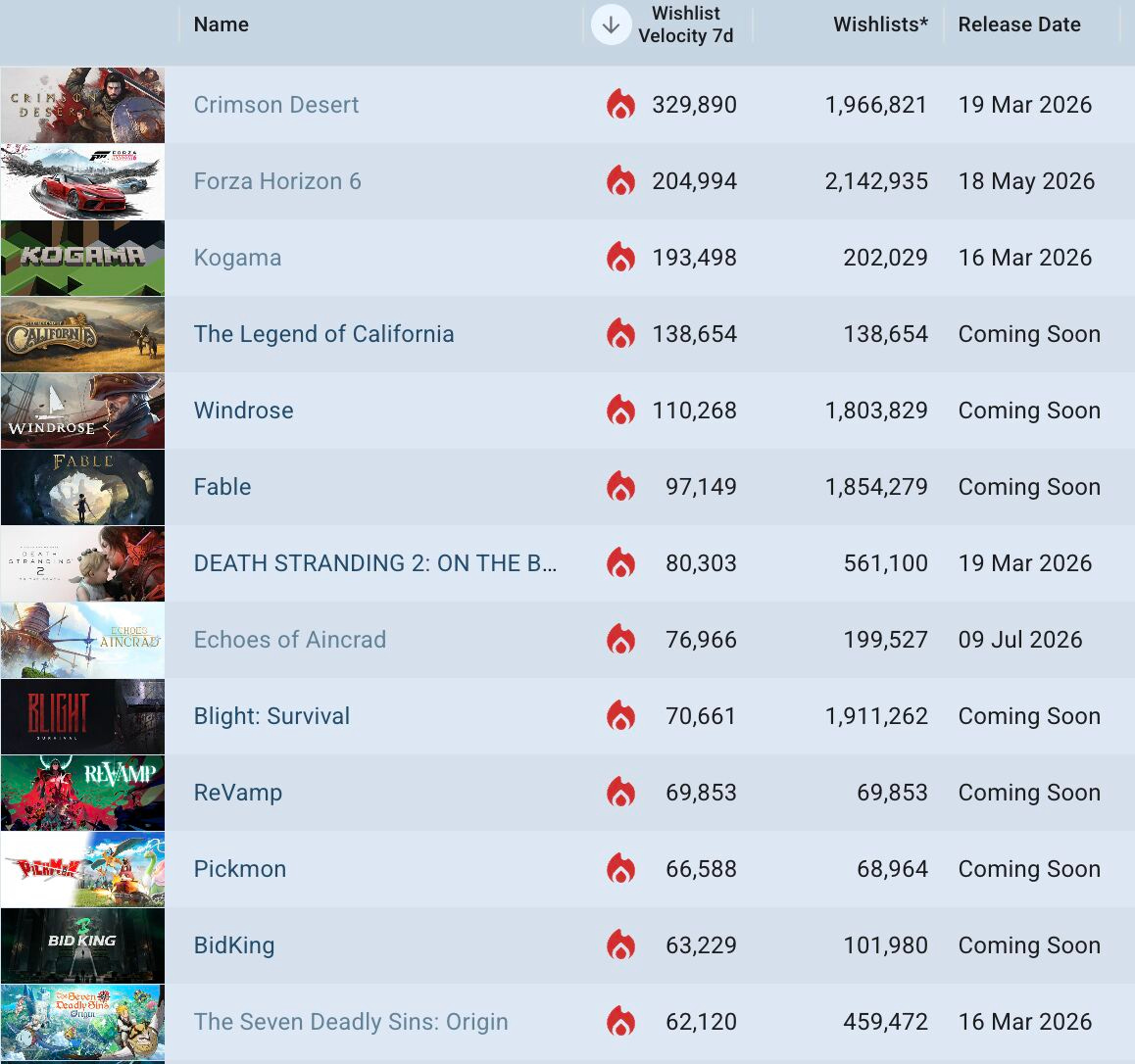1135x1064 pixels.
Task: Click the Blight Survival thumbnail image
Action: coord(82,716)
